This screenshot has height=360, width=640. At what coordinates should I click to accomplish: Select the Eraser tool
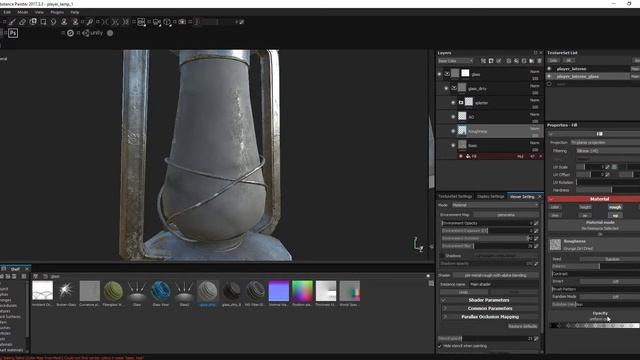[x=22, y=22]
